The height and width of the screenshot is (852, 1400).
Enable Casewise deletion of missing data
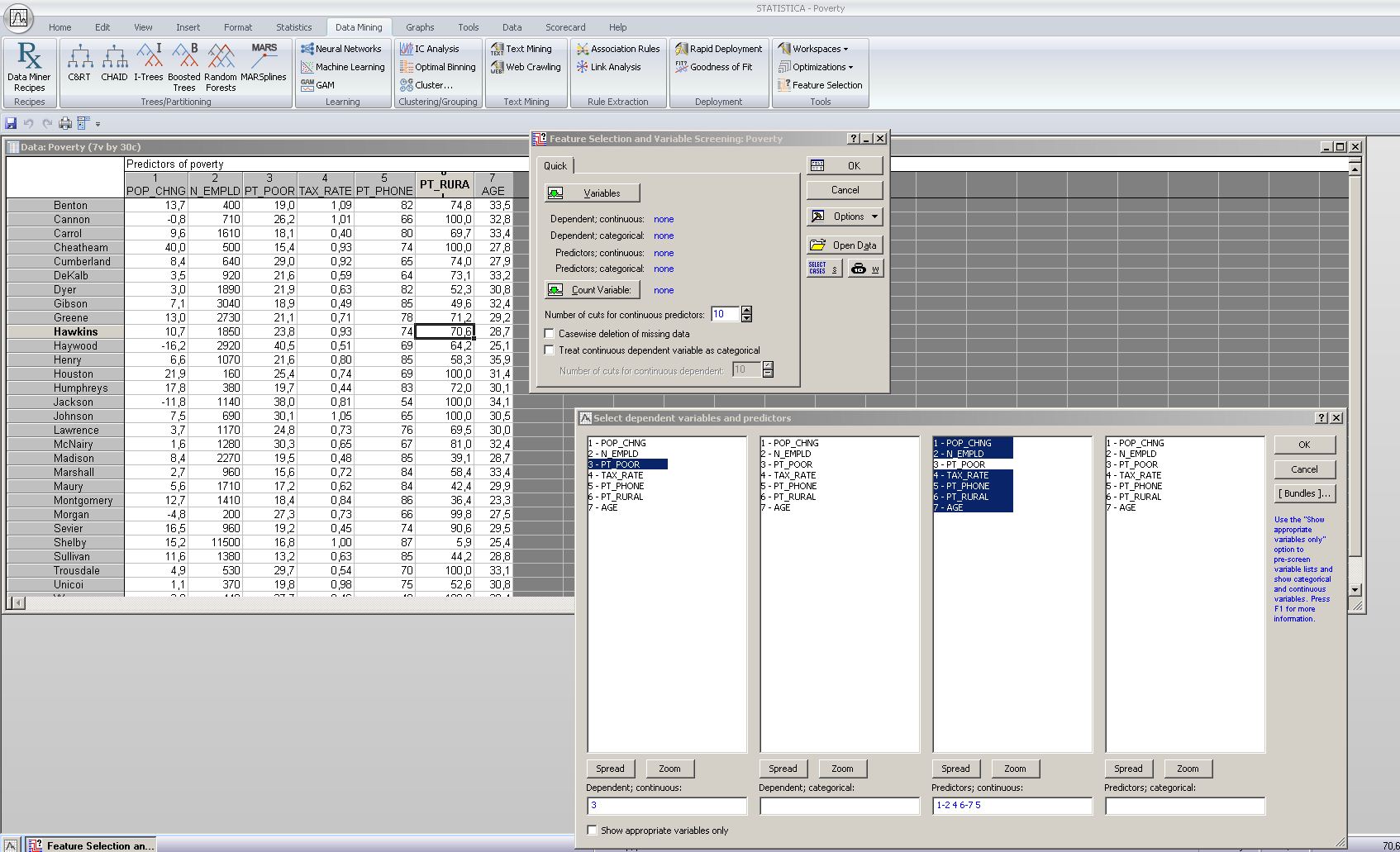[550, 333]
